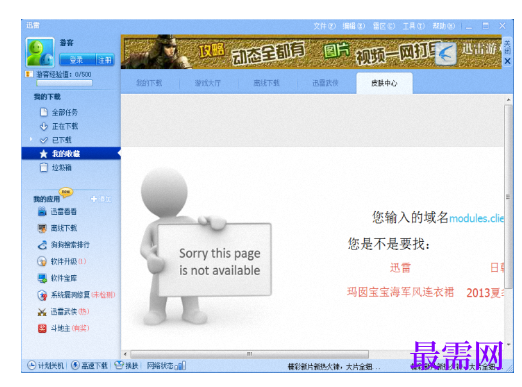
Task: Click the 登录 login button
Action: [77, 60]
